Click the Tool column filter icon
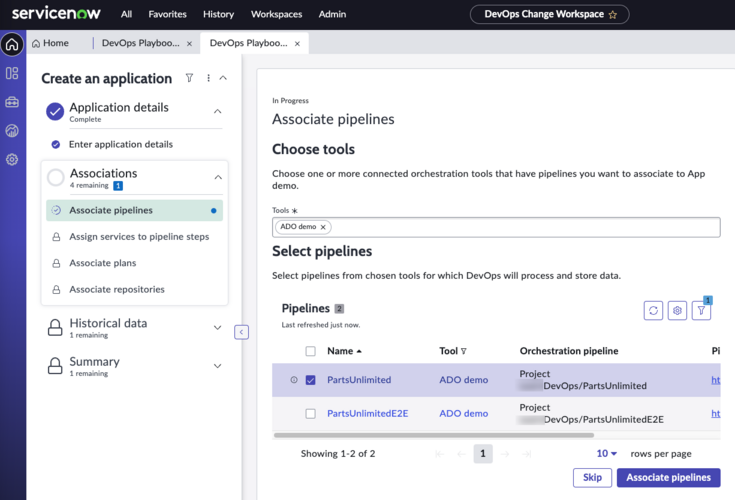The width and height of the screenshot is (735, 500). pyautogui.click(x=464, y=351)
